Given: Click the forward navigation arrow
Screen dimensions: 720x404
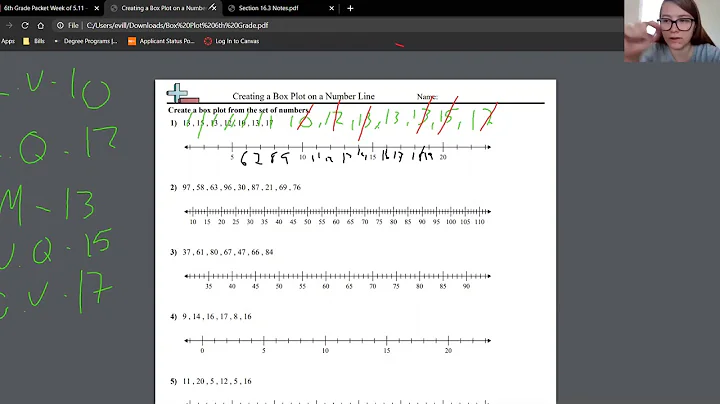Looking at the screenshot, I should coord(9,25).
